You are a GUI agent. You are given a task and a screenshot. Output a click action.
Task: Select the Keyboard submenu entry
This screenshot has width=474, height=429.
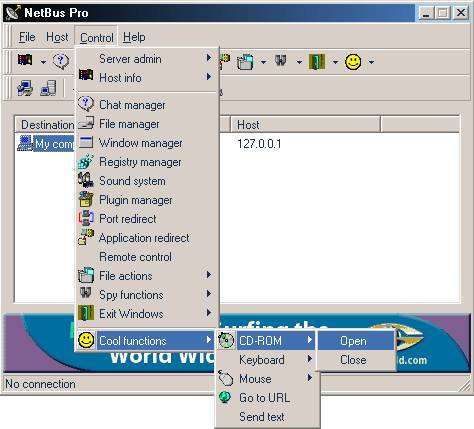pos(267,360)
